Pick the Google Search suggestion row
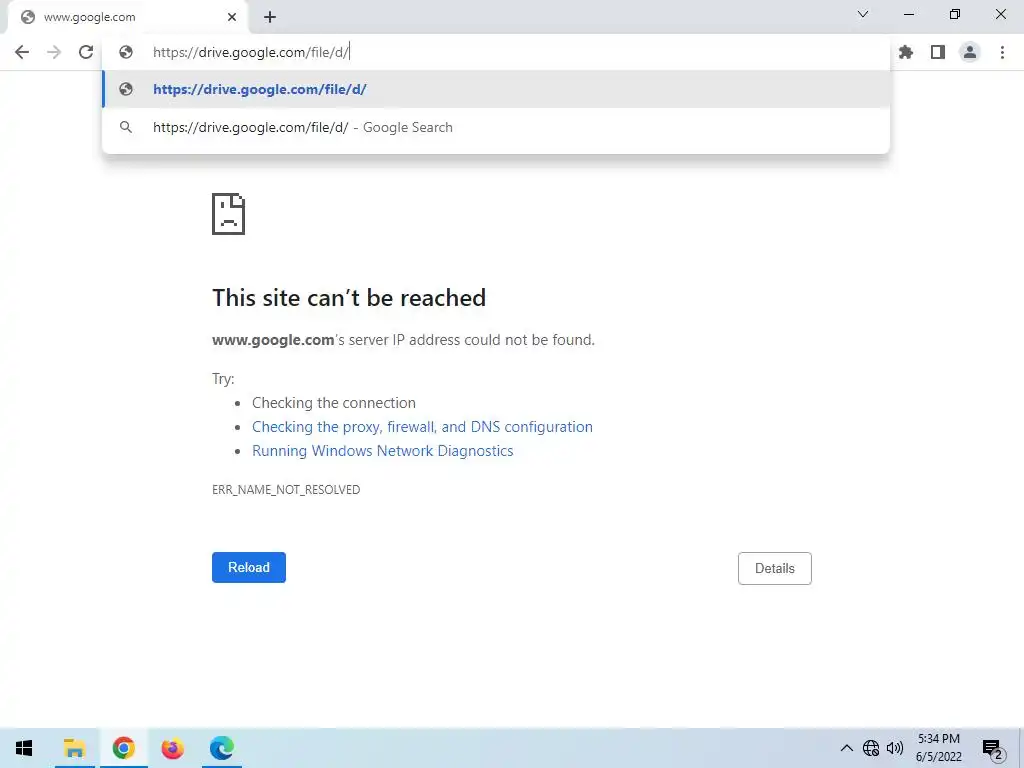1024x768 pixels. pyautogui.click(x=496, y=127)
